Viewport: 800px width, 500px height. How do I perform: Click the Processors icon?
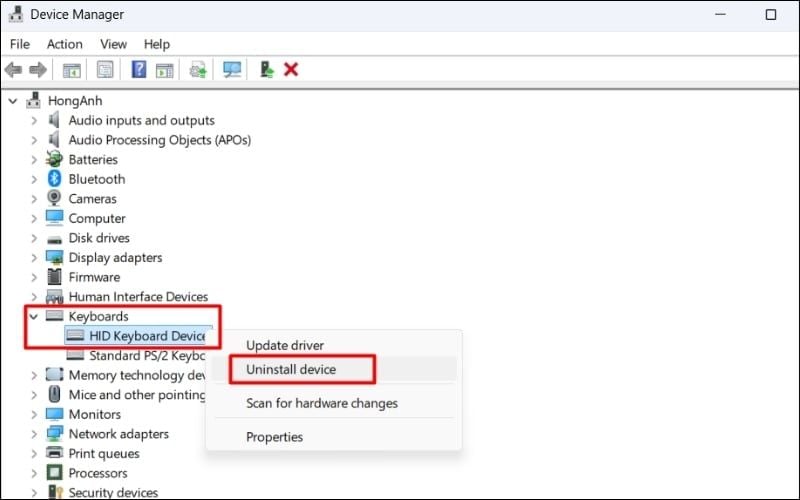[x=54, y=472]
